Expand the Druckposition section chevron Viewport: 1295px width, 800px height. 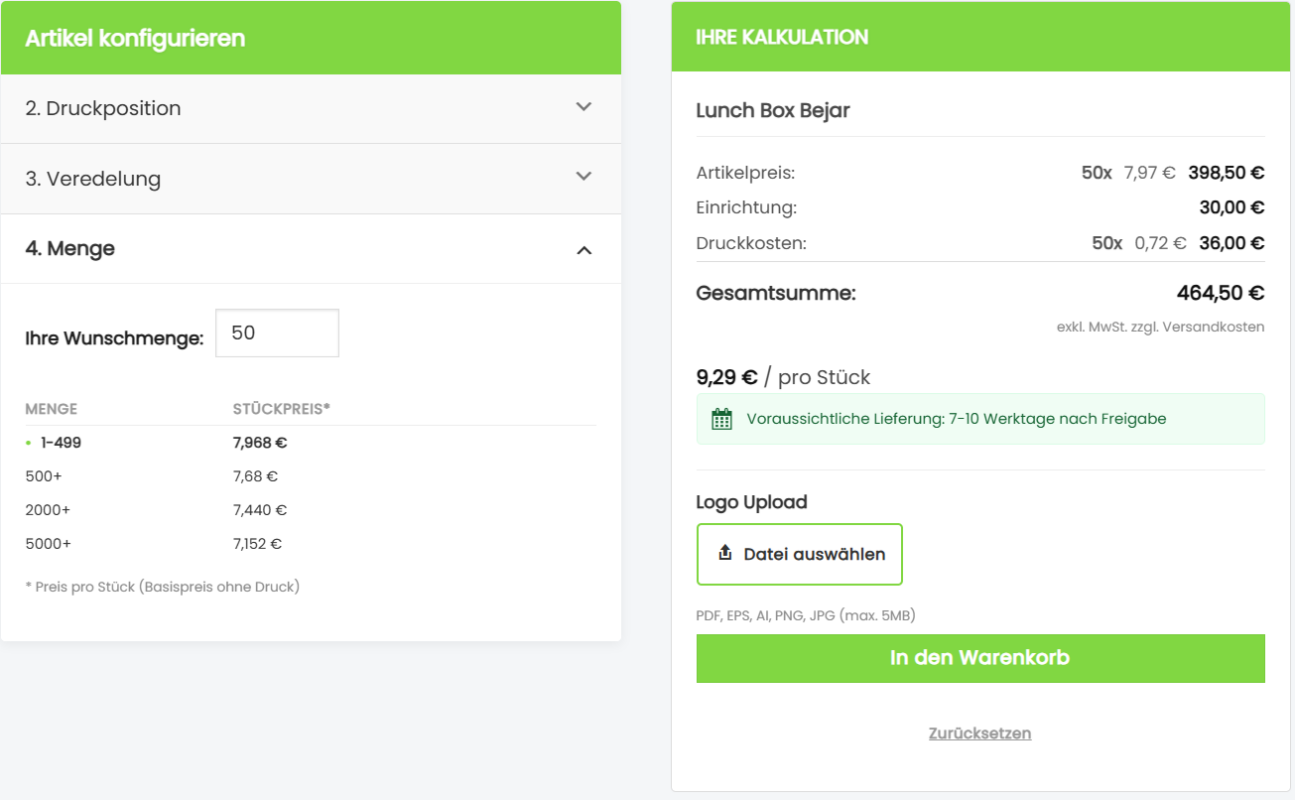584,107
